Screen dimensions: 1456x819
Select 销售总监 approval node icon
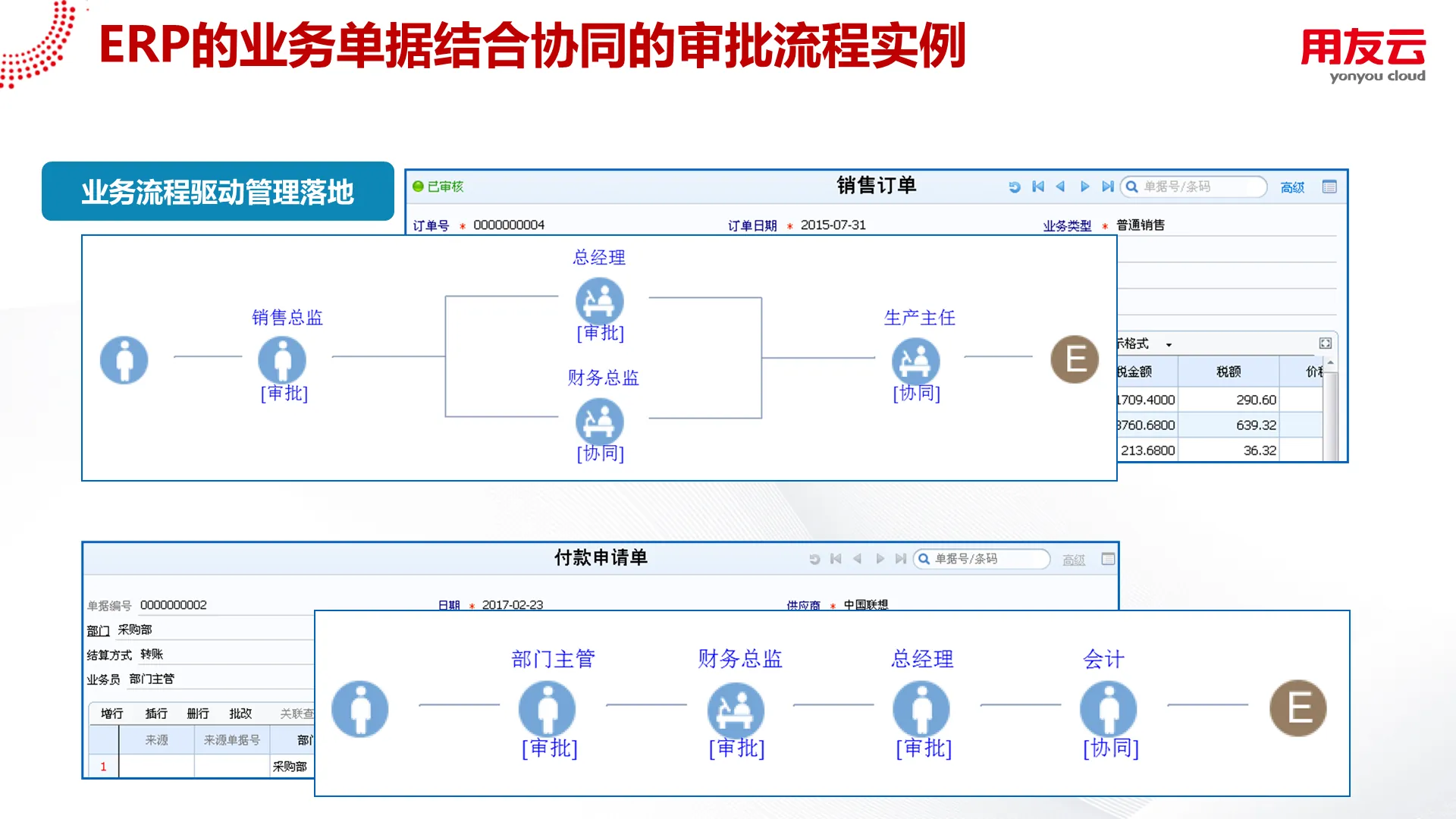(x=282, y=359)
